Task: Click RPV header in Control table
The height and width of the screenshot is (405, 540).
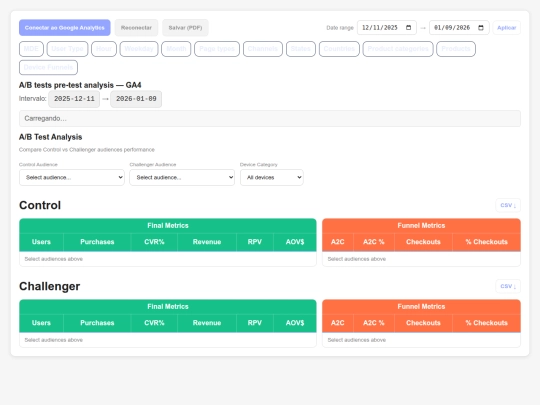Action: [255, 242]
